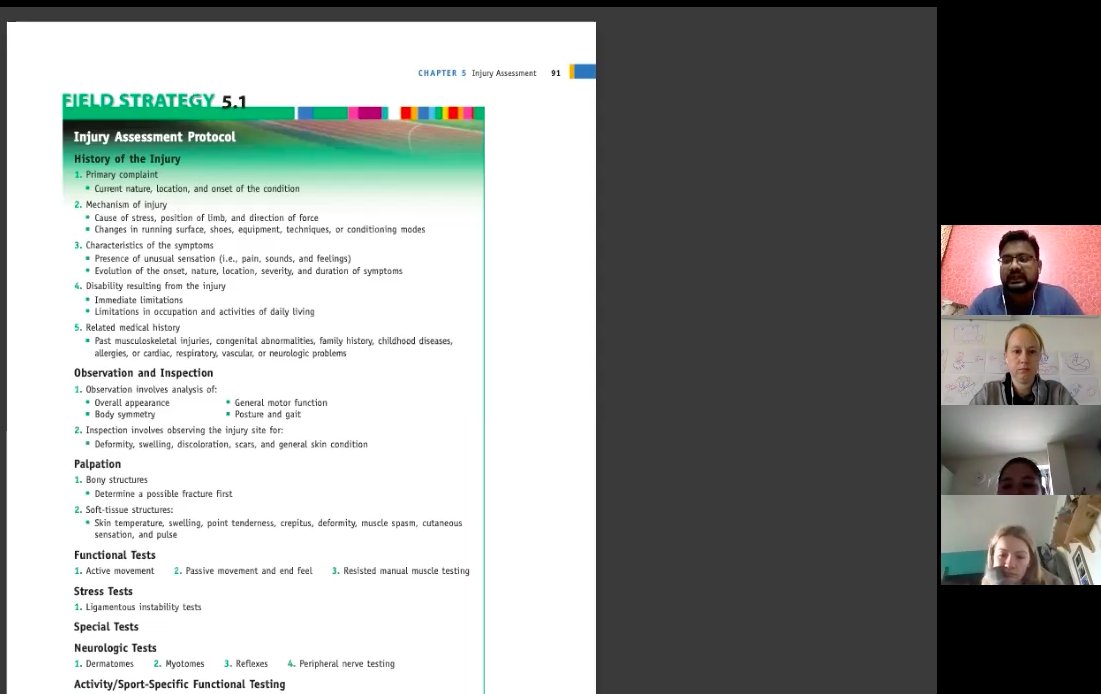Click the 'Primary complaint' list item
The height and width of the screenshot is (694, 1101).
point(121,175)
